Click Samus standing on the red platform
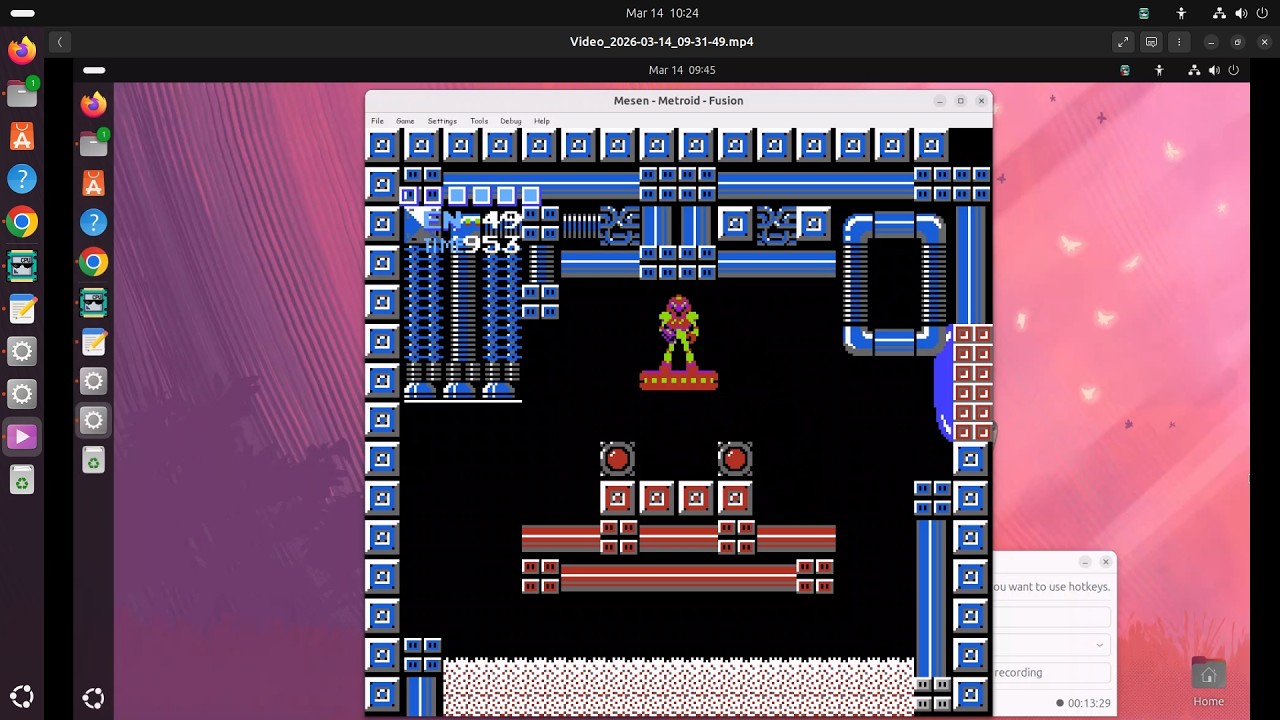 click(x=679, y=333)
